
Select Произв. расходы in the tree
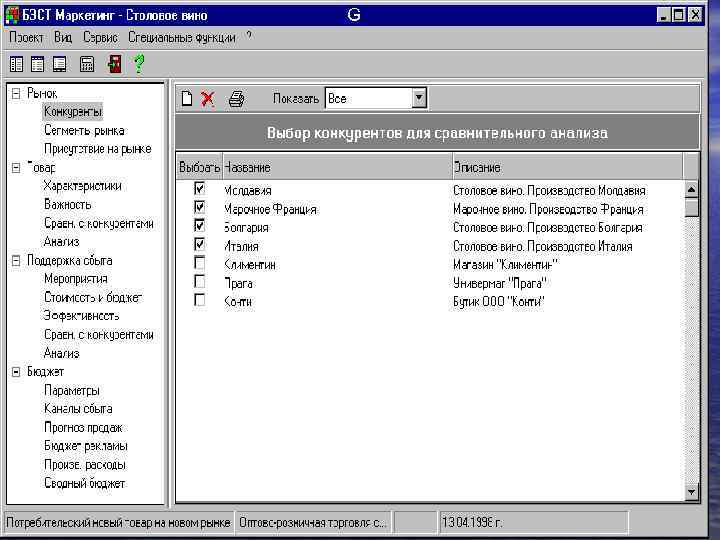[x=84, y=465]
